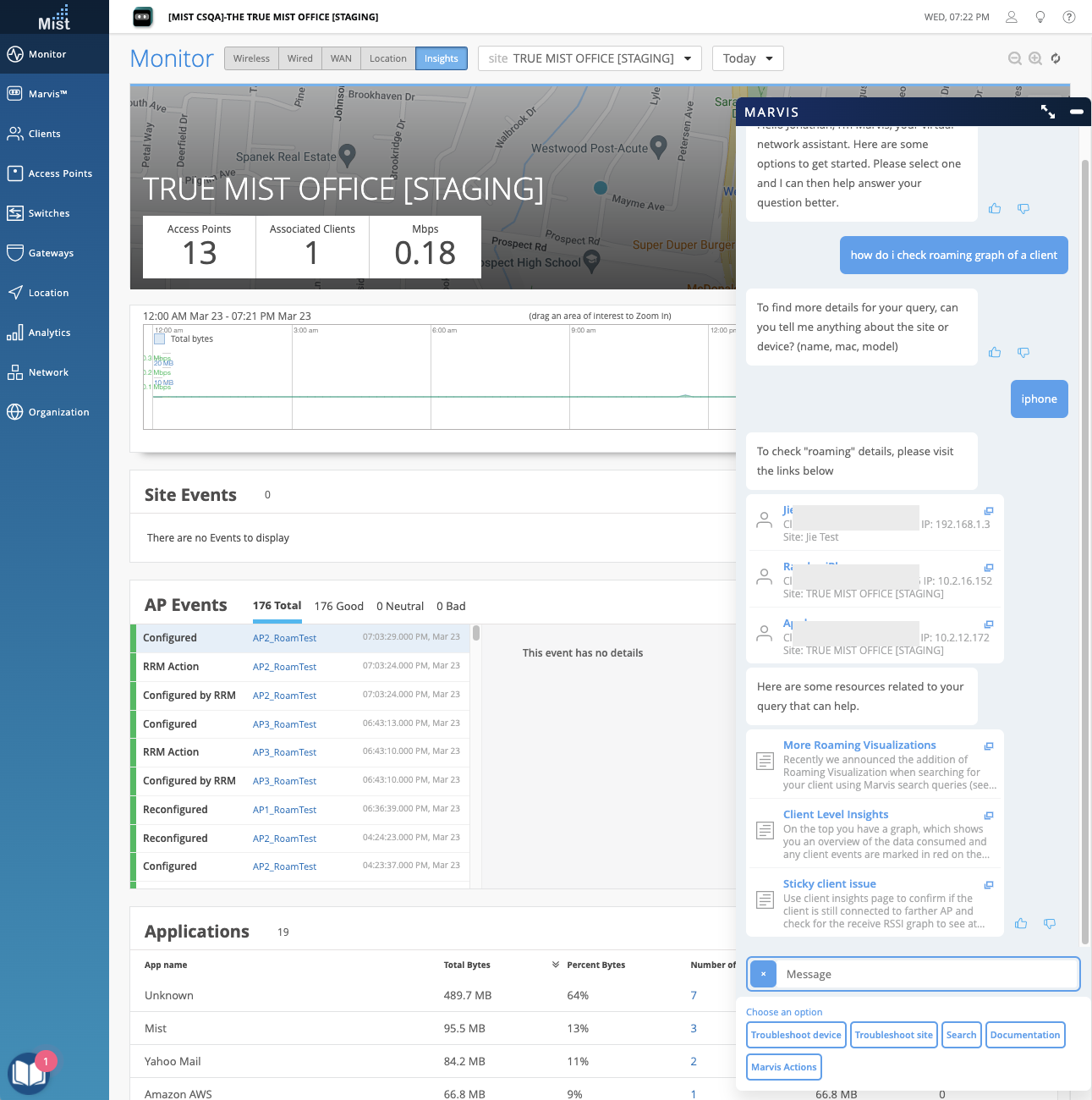This screenshot has height=1100, width=1092.
Task: Expand the Marvis chat panel
Action: click(1048, 112)
